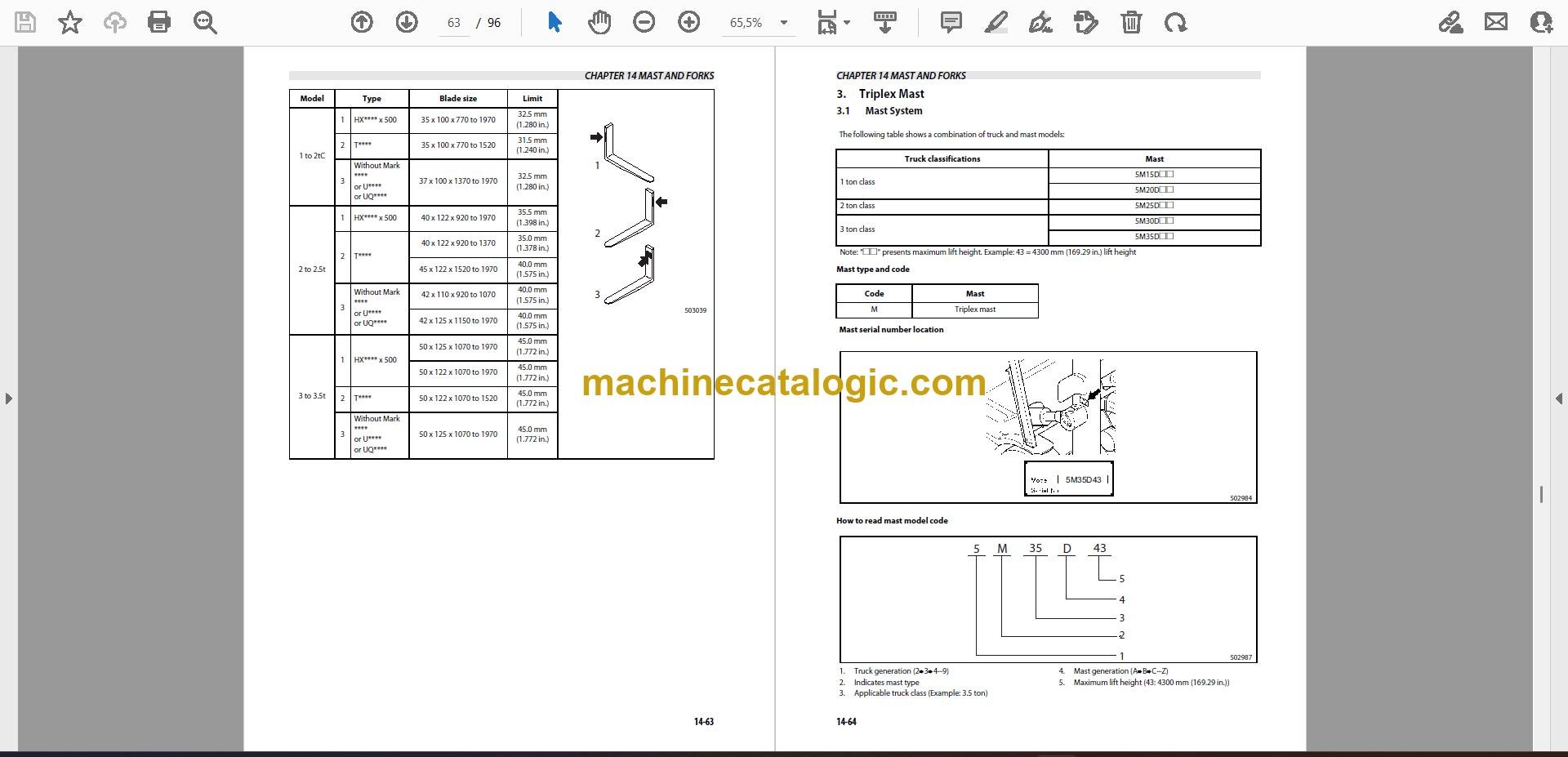The height and width of the screenshot is (757, 1568).
Task: Click the '5M25D' mast cell
Action: [1154, 206]
